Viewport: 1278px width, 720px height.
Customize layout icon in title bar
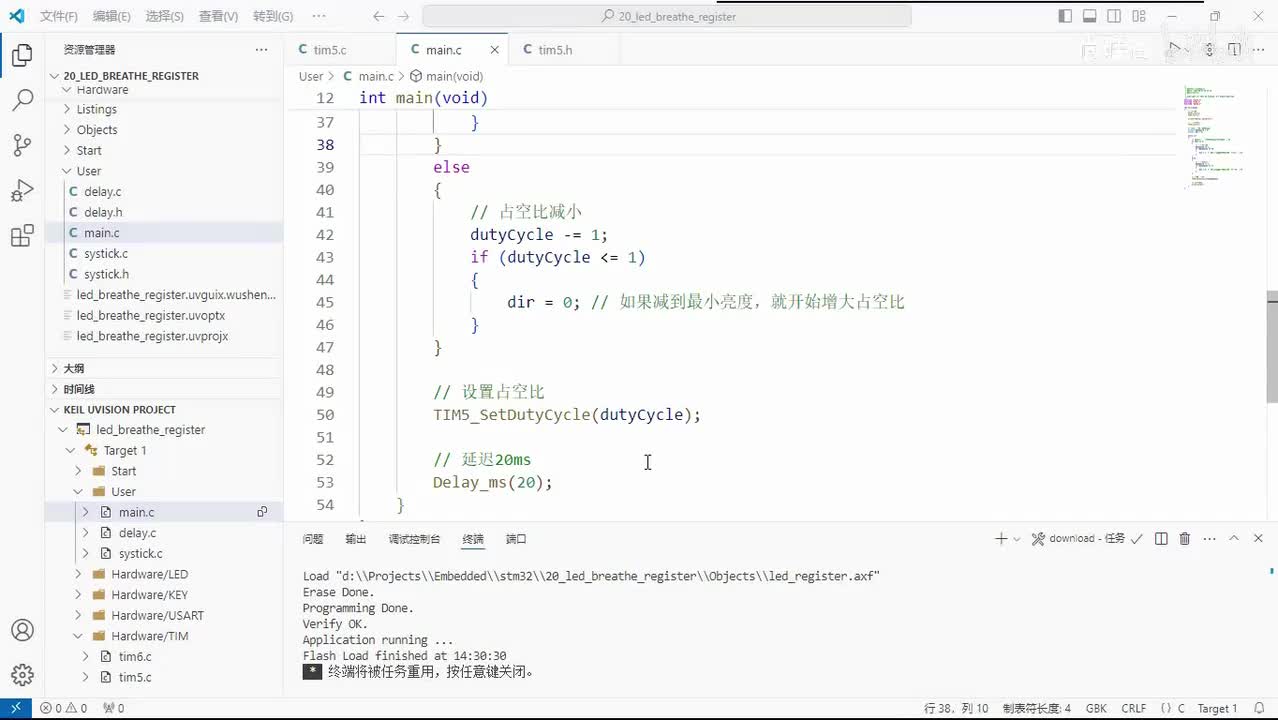[1137, 16]
